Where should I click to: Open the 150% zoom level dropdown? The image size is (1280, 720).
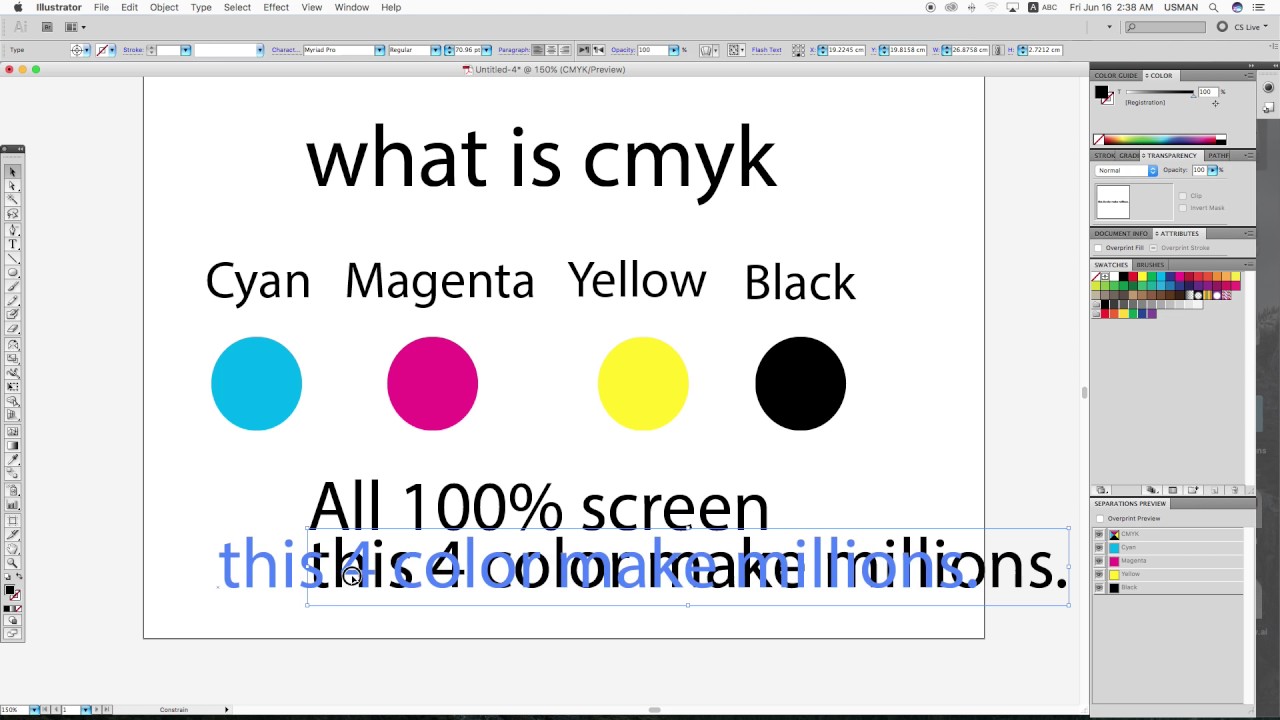[34, 710]
